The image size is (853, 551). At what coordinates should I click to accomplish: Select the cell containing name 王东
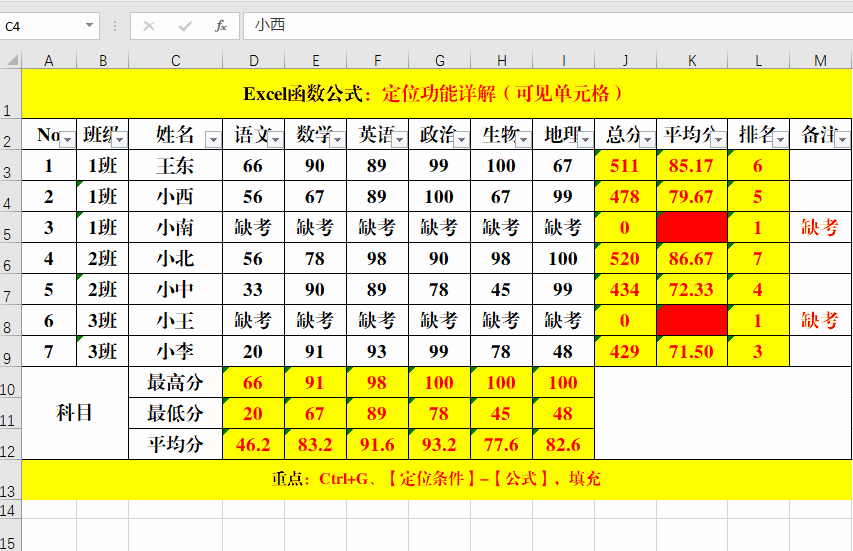pyautogui.click(x=175, y=166)
